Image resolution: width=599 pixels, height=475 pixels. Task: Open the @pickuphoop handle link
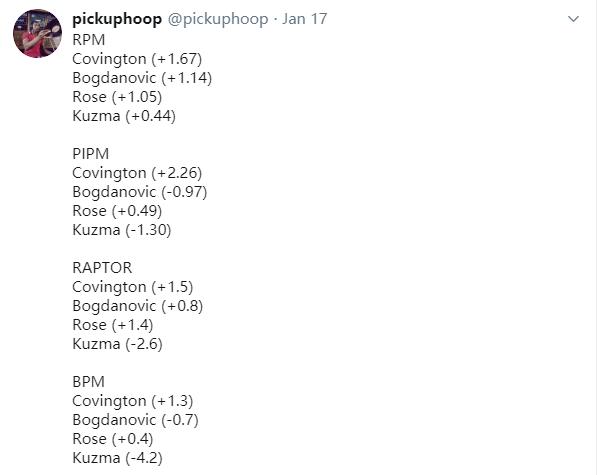coord(218,19)
